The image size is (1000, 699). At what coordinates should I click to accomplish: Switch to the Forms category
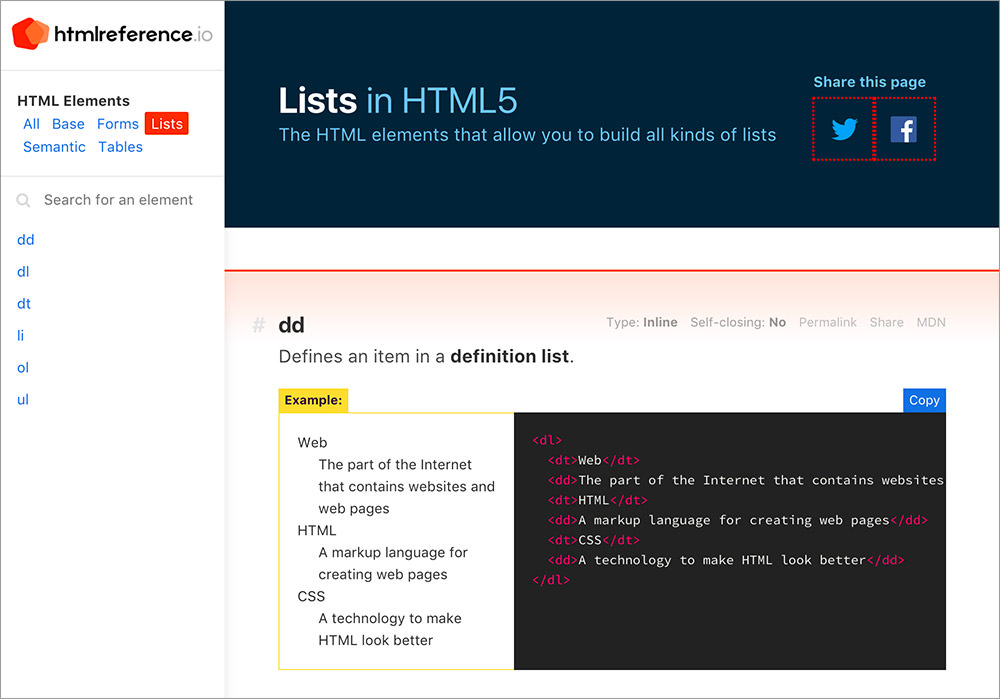pyautogui.click(x=117, y=123)
